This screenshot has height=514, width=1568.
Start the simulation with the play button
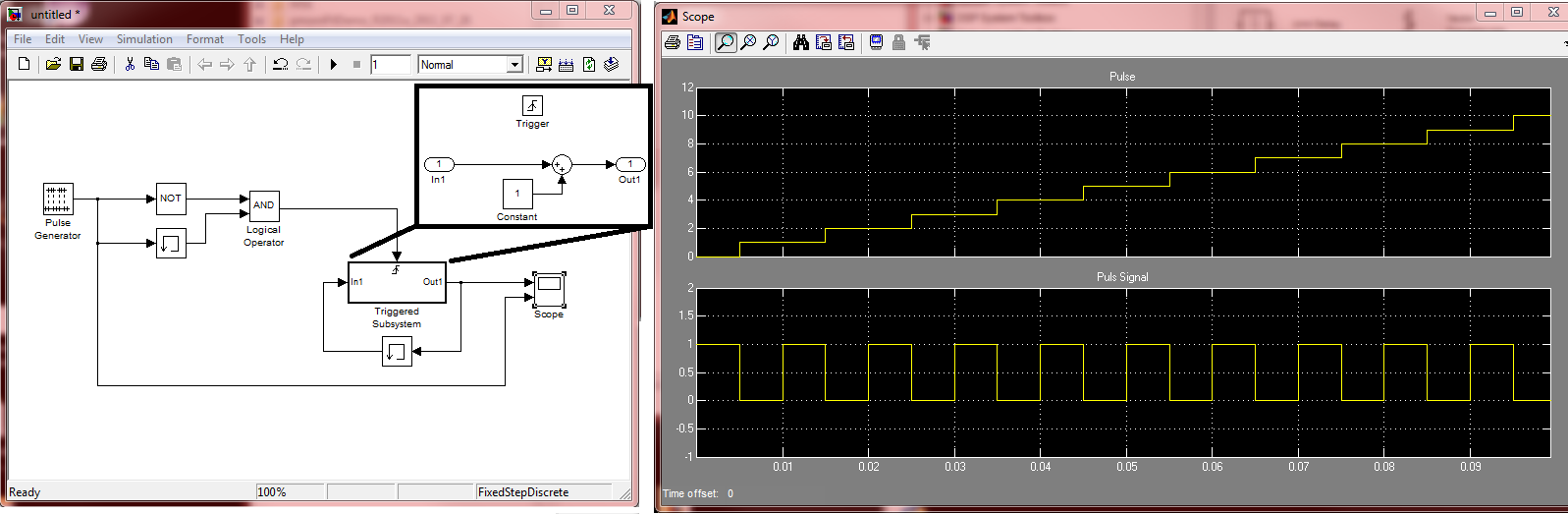(334, 65)
